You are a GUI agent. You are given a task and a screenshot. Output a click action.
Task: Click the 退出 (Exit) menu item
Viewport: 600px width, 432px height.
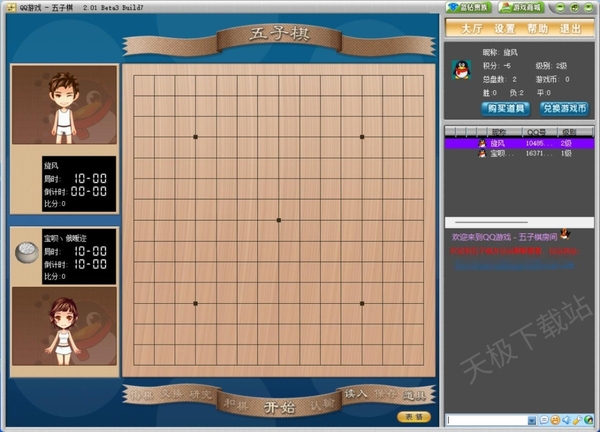point(570,29)
